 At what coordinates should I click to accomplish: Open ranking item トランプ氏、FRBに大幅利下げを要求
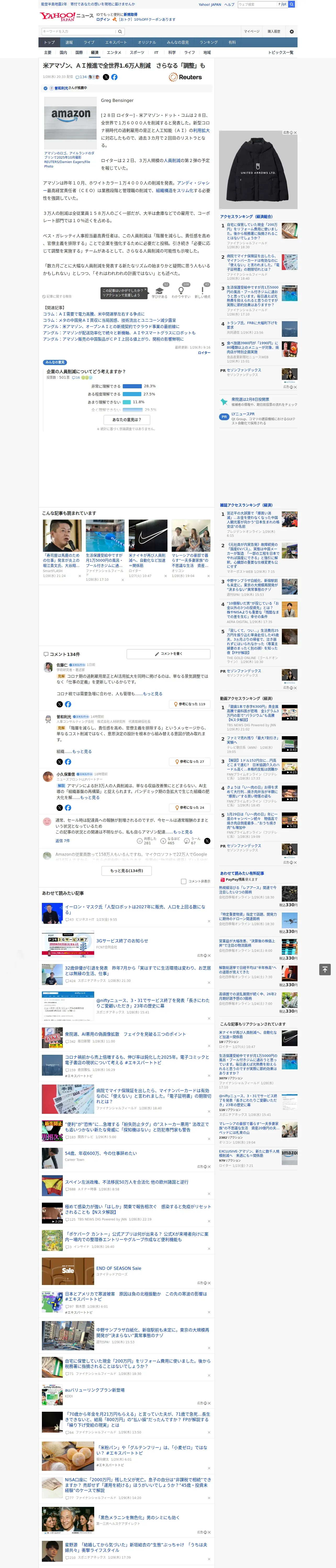coord(252,325)
